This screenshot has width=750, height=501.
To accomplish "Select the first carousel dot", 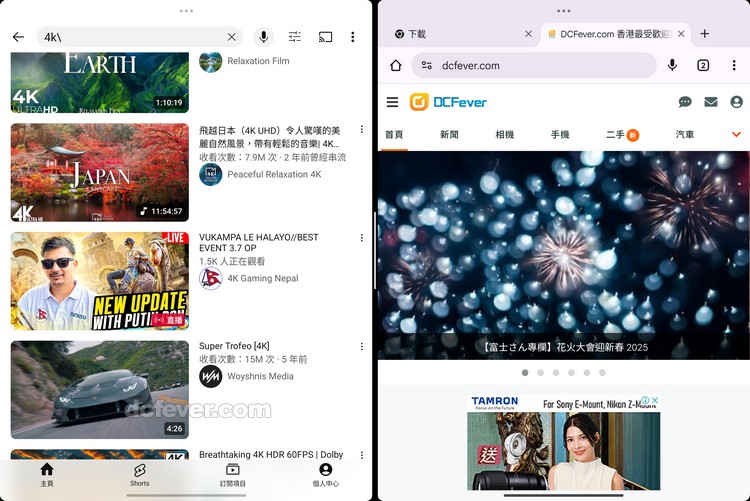I will (525, 373).
